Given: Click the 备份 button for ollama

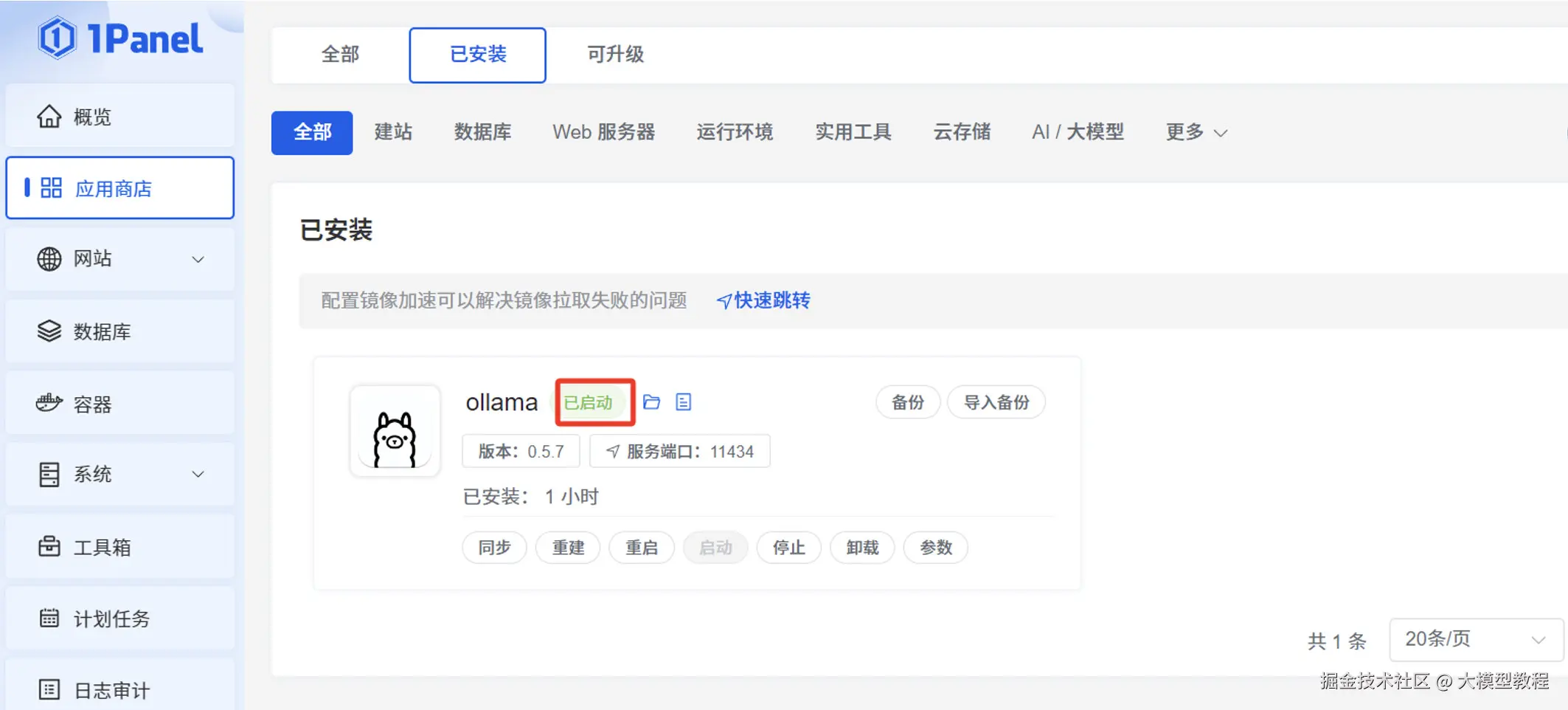Looking at the screenshot, I should (908, 402).
